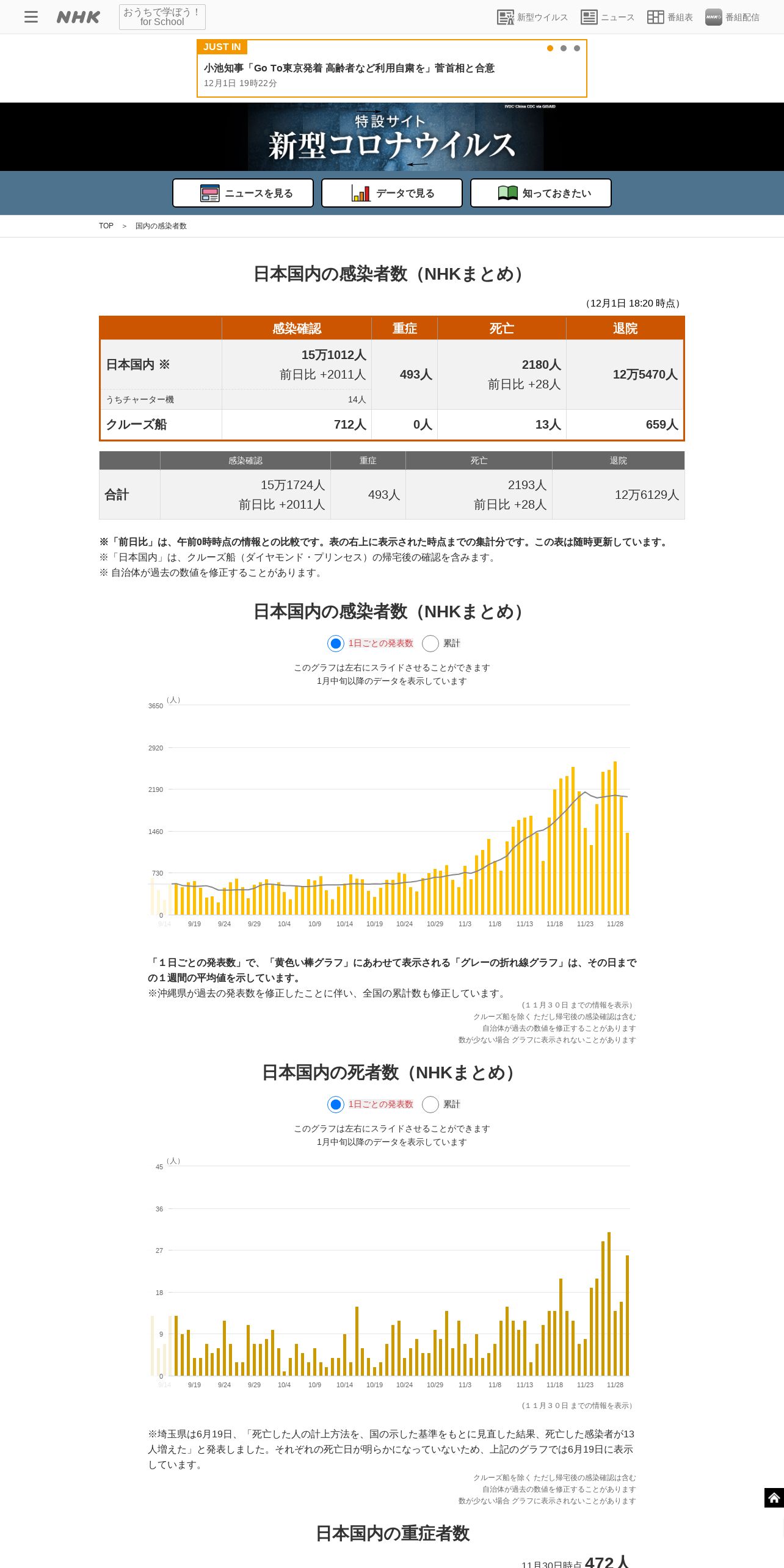Click the 11/28 label on the infections graph
The image size is (784, 1568).
coord(615,924)
